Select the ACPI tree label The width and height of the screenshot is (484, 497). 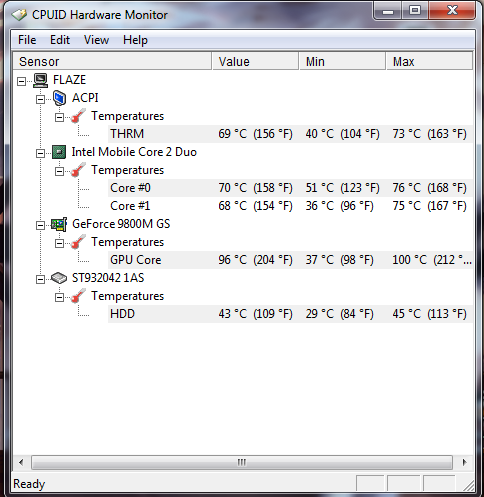pos(85,98)
